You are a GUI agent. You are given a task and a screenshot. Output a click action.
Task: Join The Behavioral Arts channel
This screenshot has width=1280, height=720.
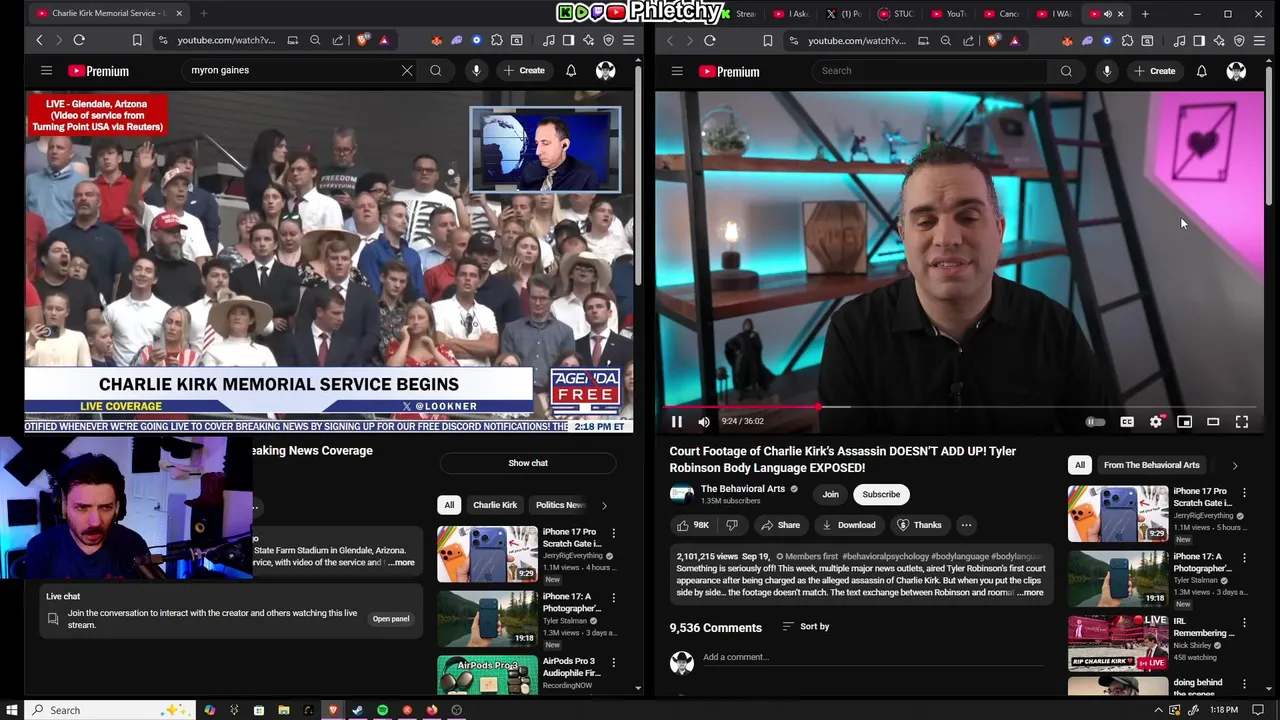tap(830, 494)
